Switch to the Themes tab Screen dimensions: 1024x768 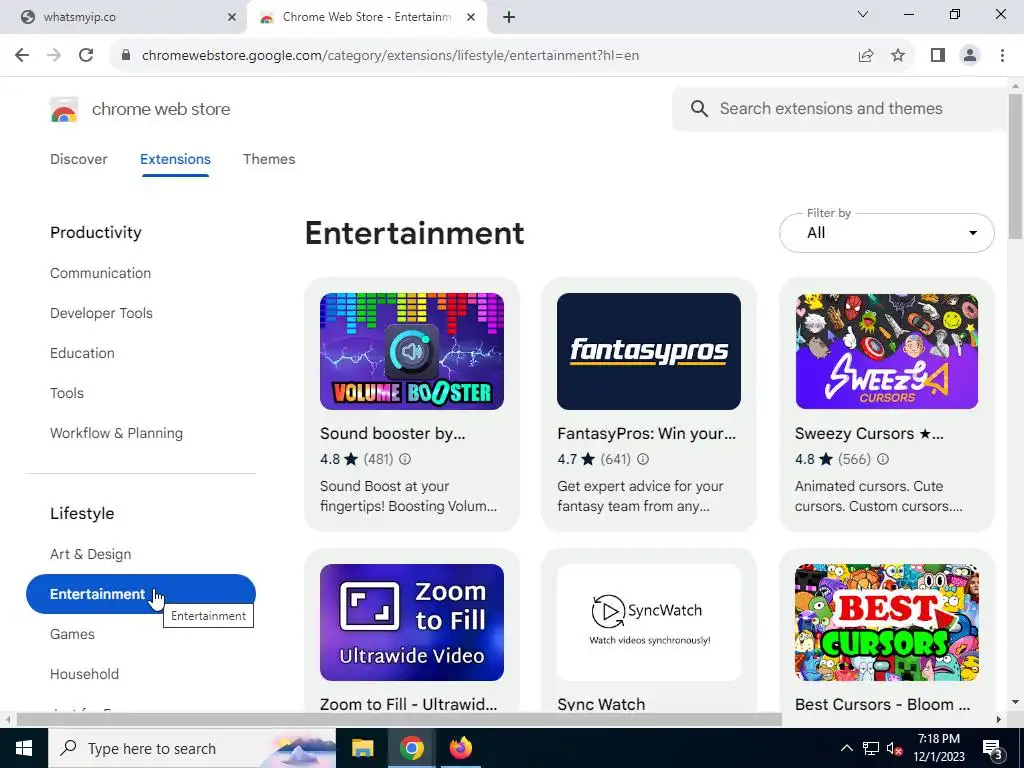pyautogui.click(x=269, y=159)
